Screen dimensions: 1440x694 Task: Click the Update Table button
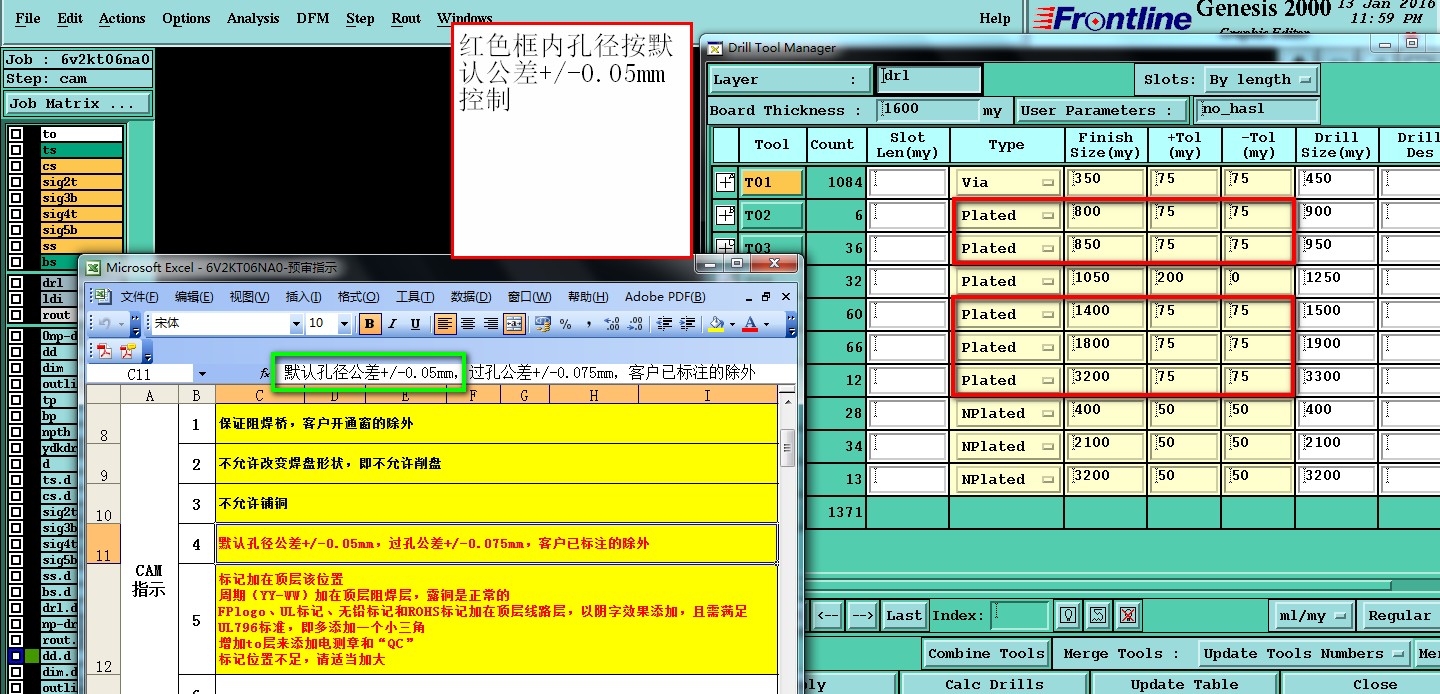pyautogui.click(x=1184, y=684)
